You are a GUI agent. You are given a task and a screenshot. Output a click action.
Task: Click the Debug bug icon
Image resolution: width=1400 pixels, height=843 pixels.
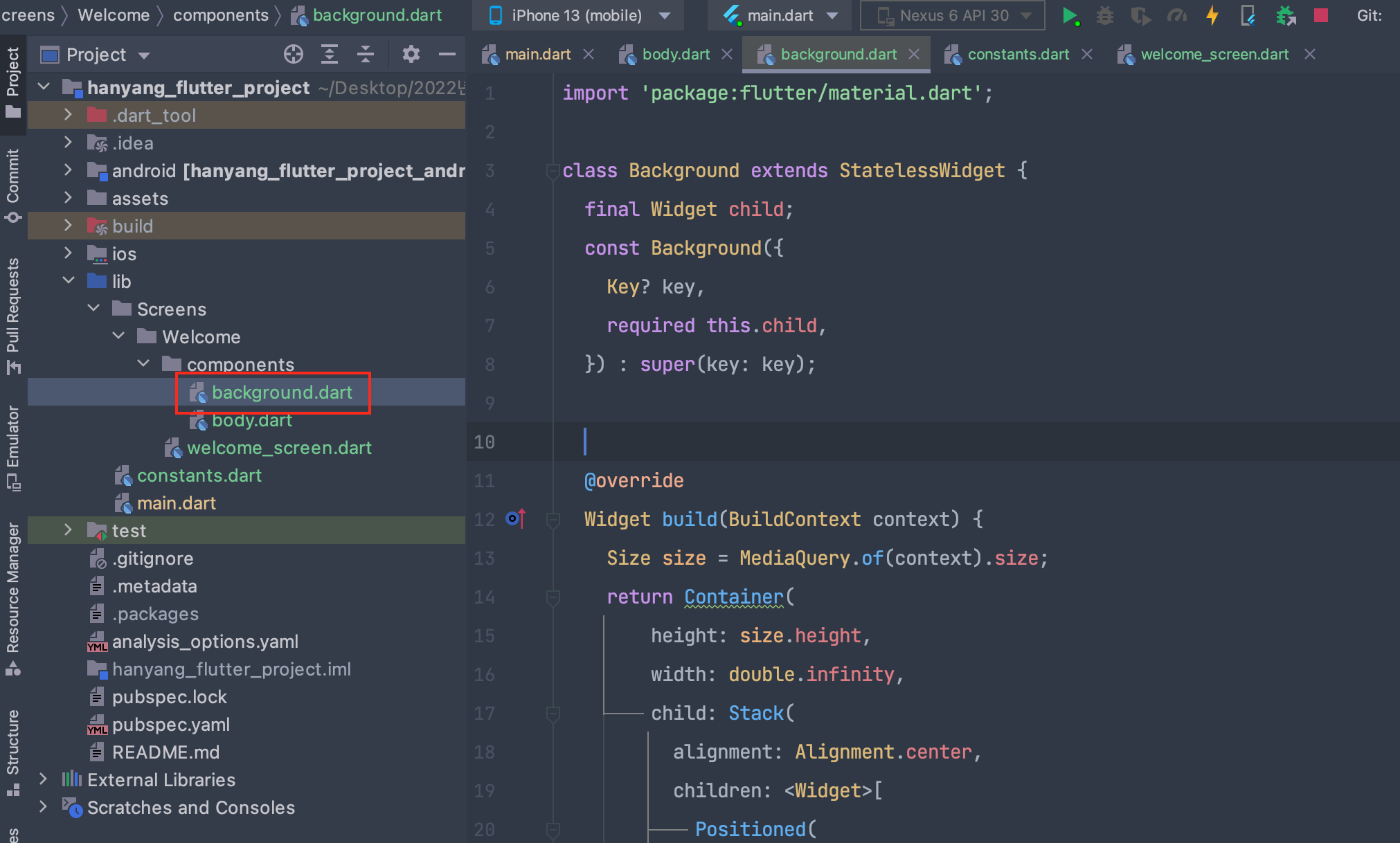click(1105, 15)
